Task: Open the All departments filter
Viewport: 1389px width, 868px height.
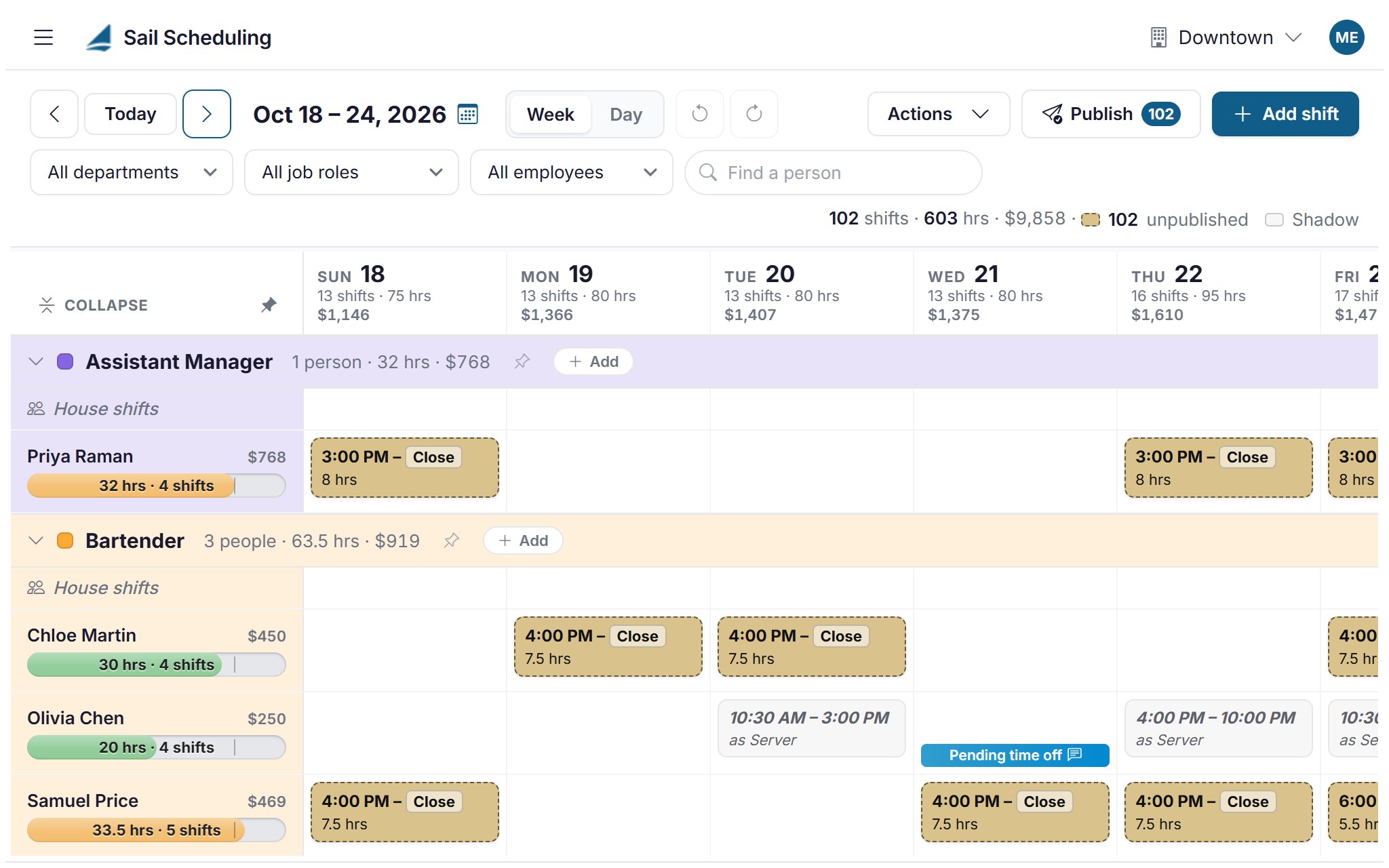Action: 132,172
